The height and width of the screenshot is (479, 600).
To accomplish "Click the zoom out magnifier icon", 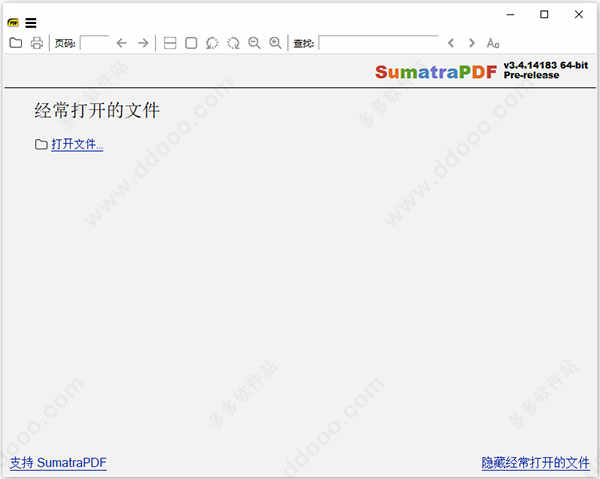I will 254,43.
